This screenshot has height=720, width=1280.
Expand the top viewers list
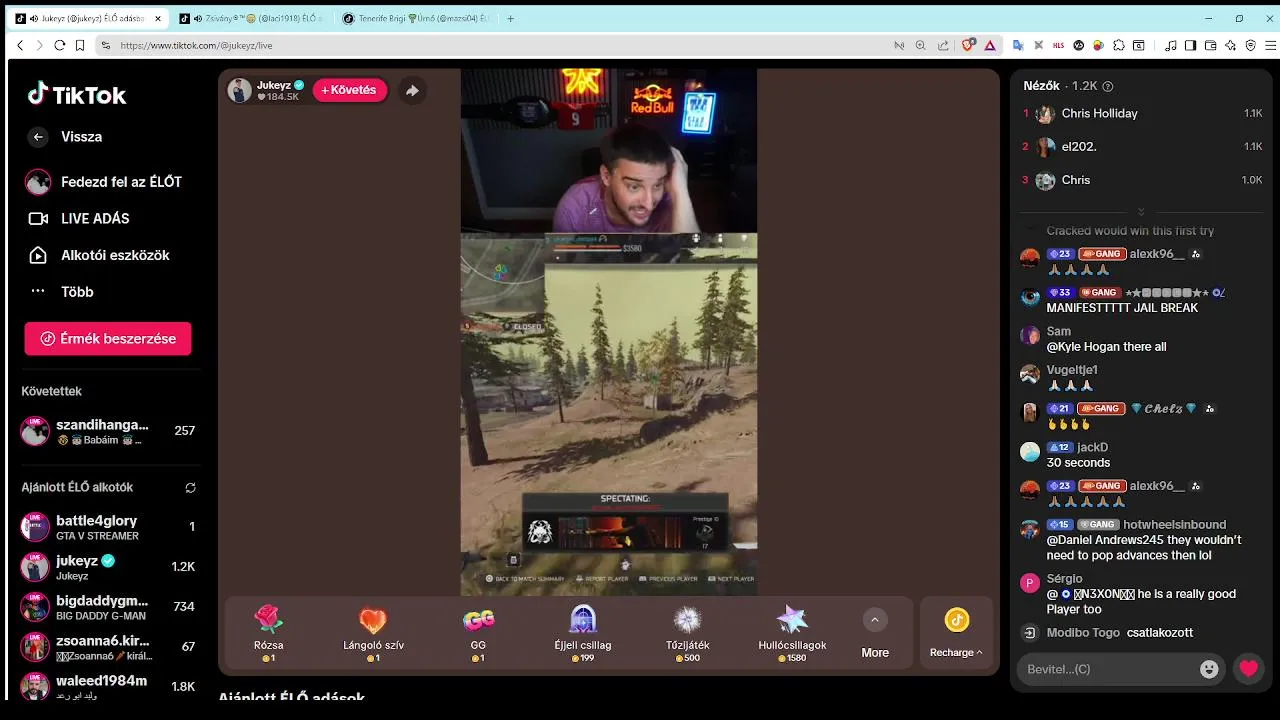(1141, 212)
